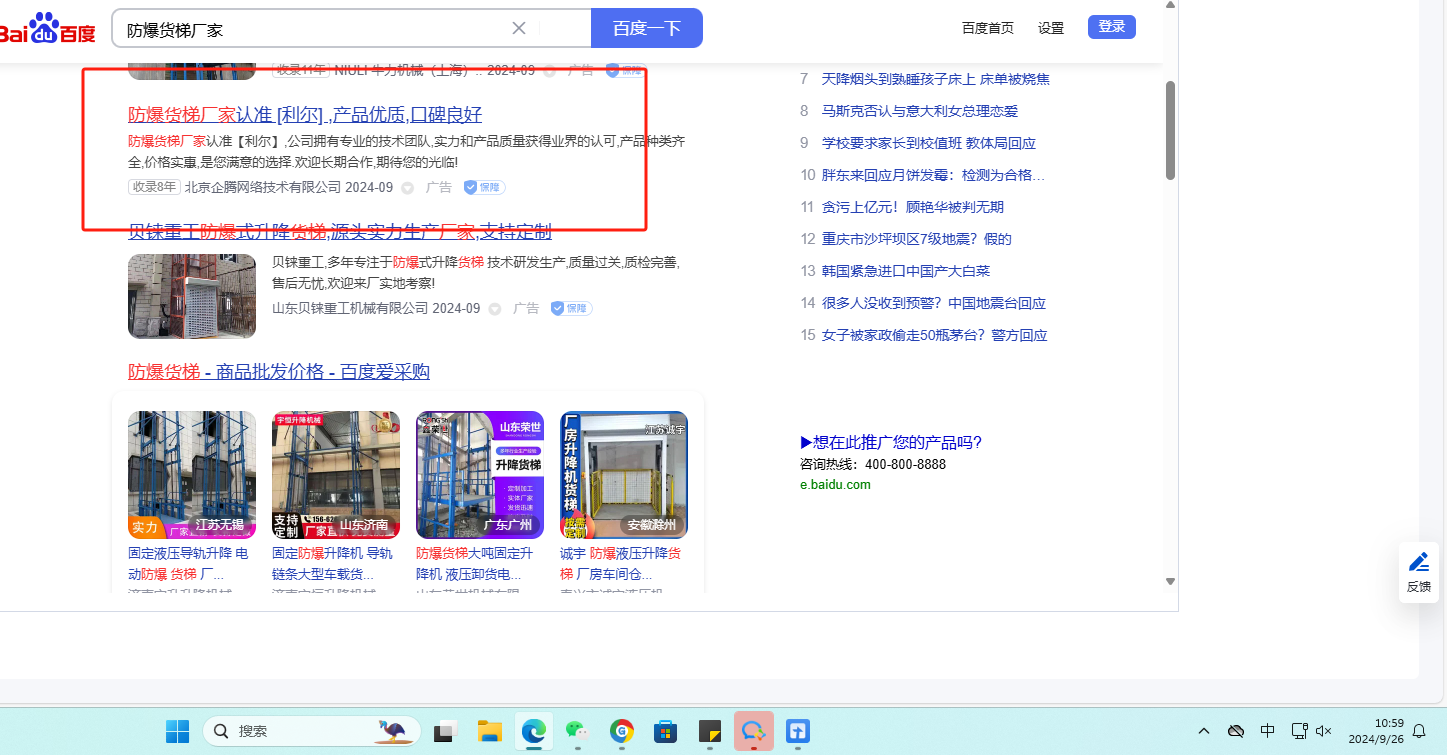Open File Explorer from the taskbar
Image resolution: width=1447 pixels, height=755 pixels.
click(x=488, y=731)
